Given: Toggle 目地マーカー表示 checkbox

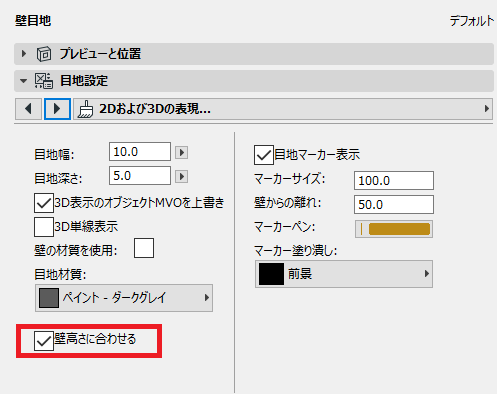Looking at the screenshot, I should tap(264, 155).
